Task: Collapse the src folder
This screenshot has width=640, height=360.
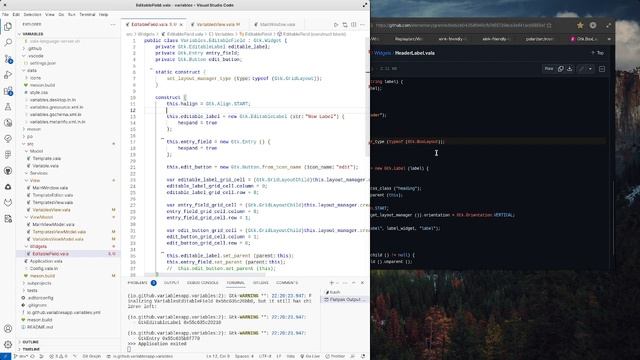Action: pyautogui.click(x=30, y=144)
